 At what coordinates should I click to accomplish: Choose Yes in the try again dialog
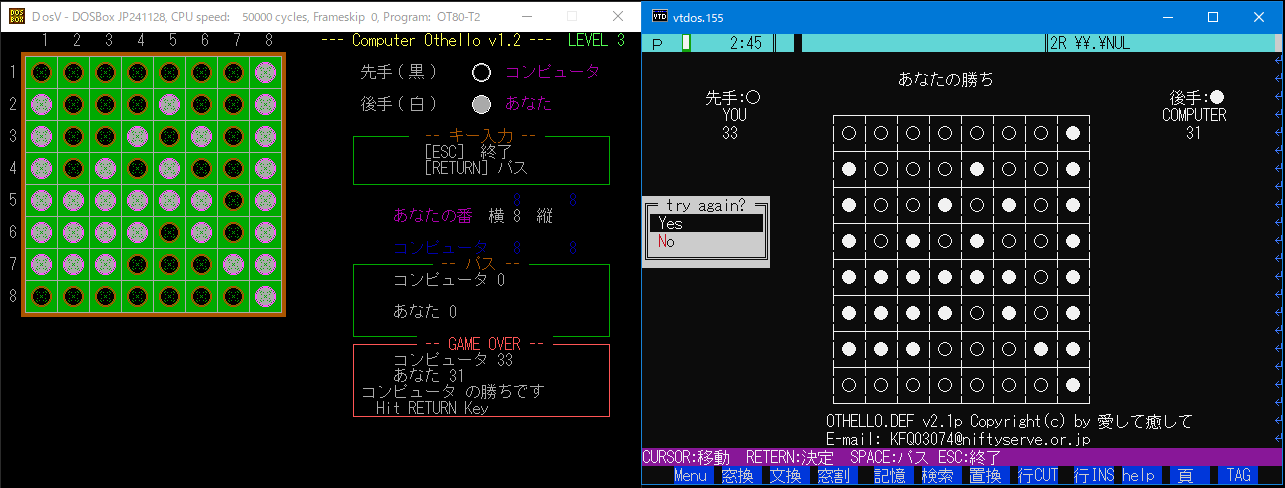[x=705, y=224]
